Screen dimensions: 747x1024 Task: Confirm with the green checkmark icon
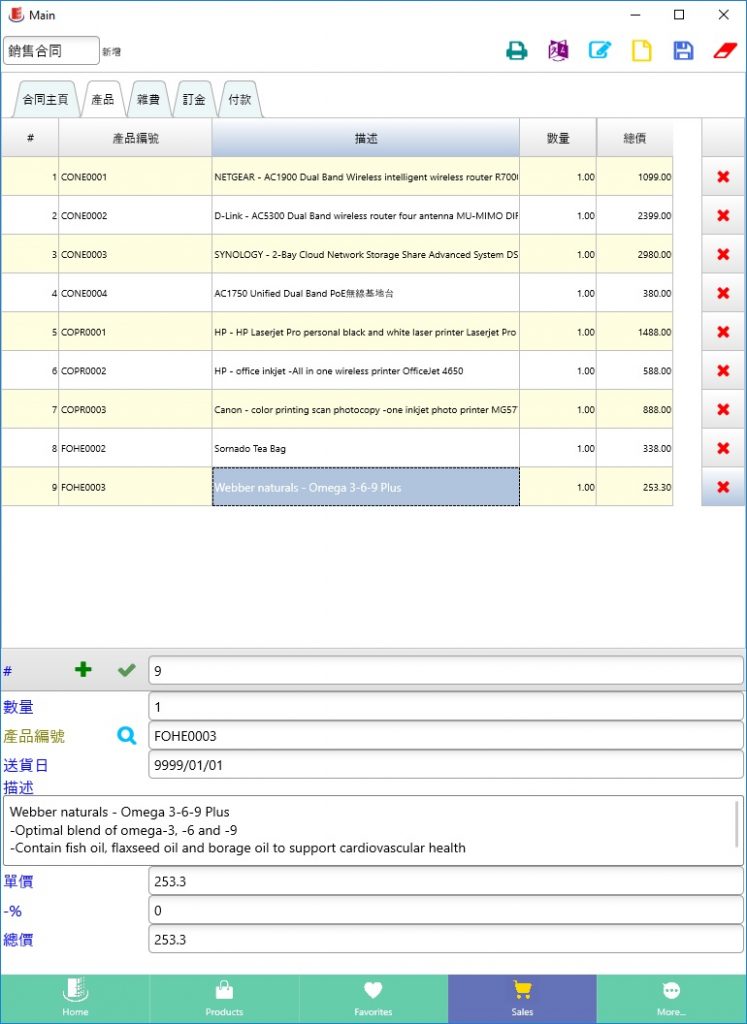coord(127,669)
